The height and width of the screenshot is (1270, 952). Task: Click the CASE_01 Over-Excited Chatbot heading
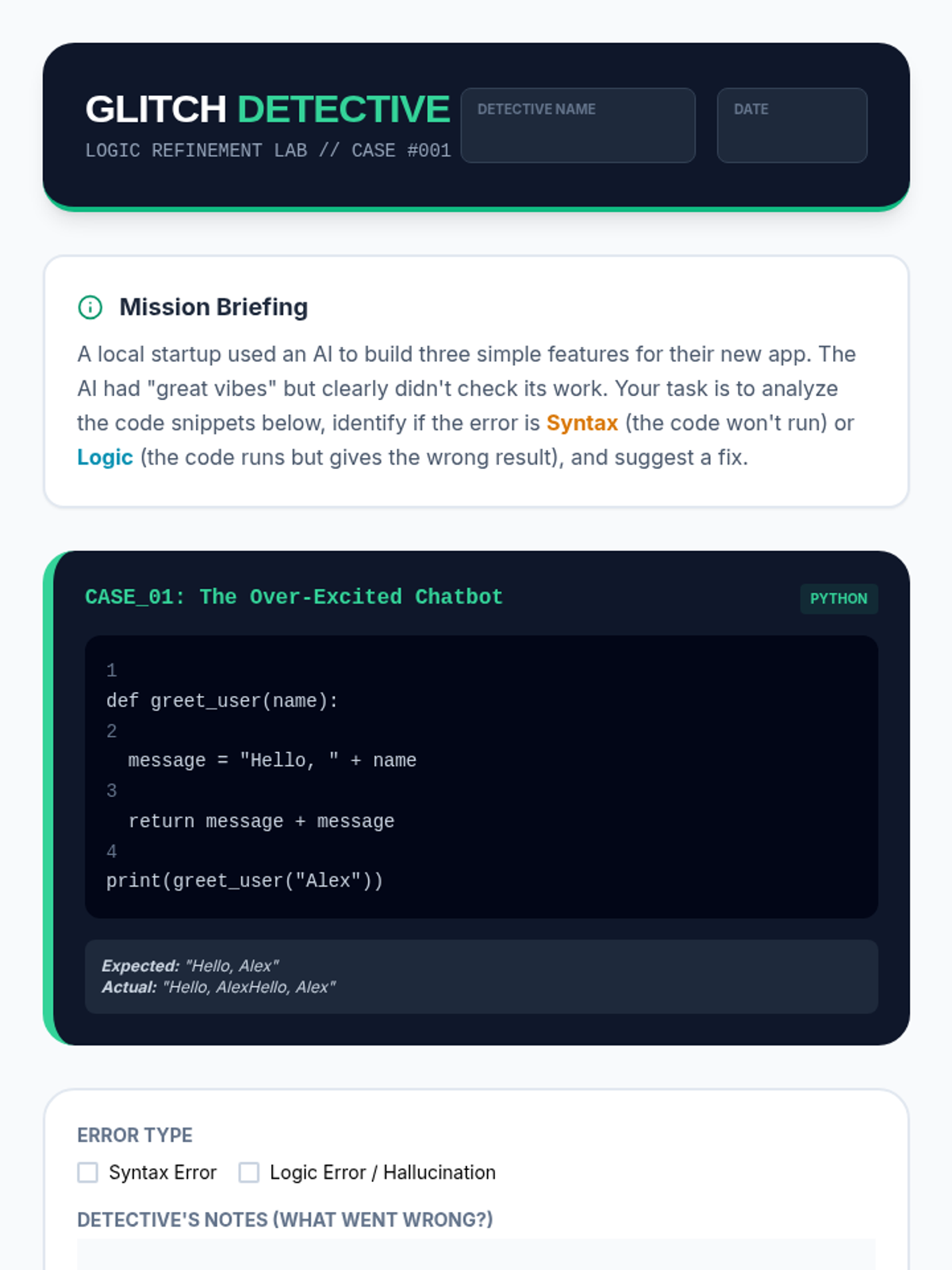point(294,597)
